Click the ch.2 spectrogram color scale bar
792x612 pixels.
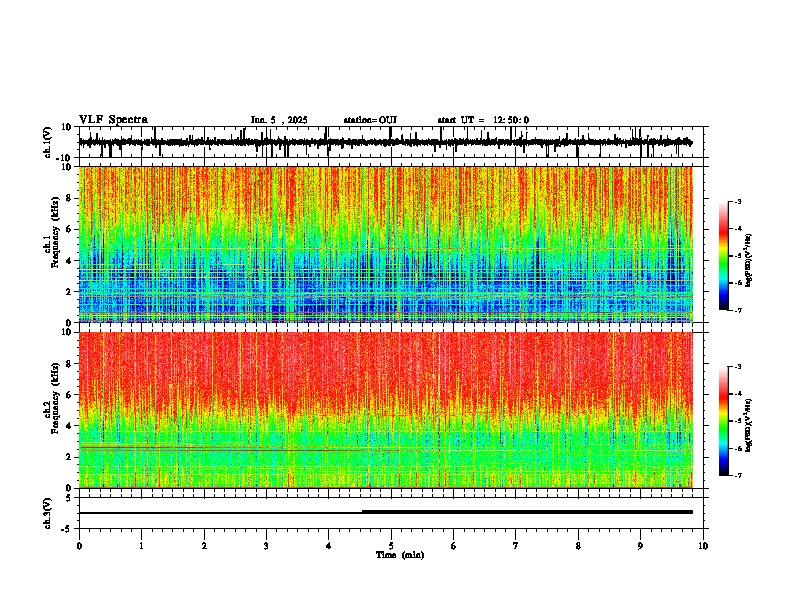724,421
